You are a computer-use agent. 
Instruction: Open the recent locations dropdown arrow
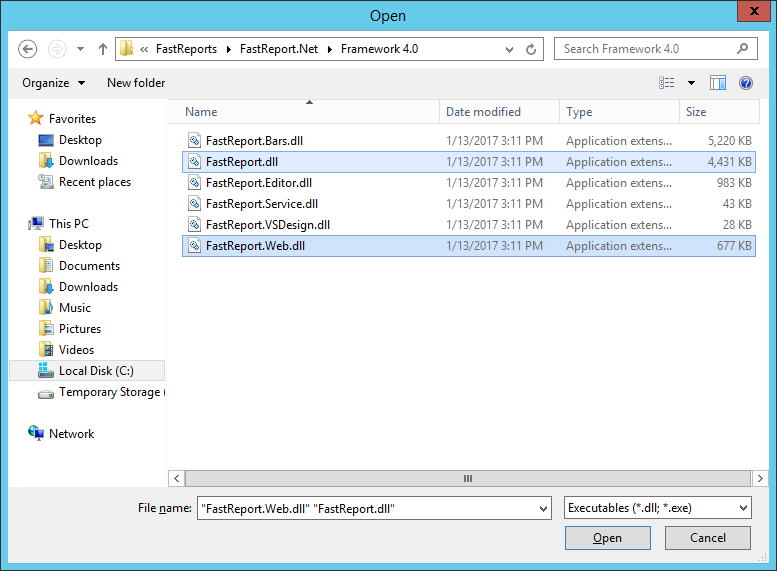click(80, 49)
